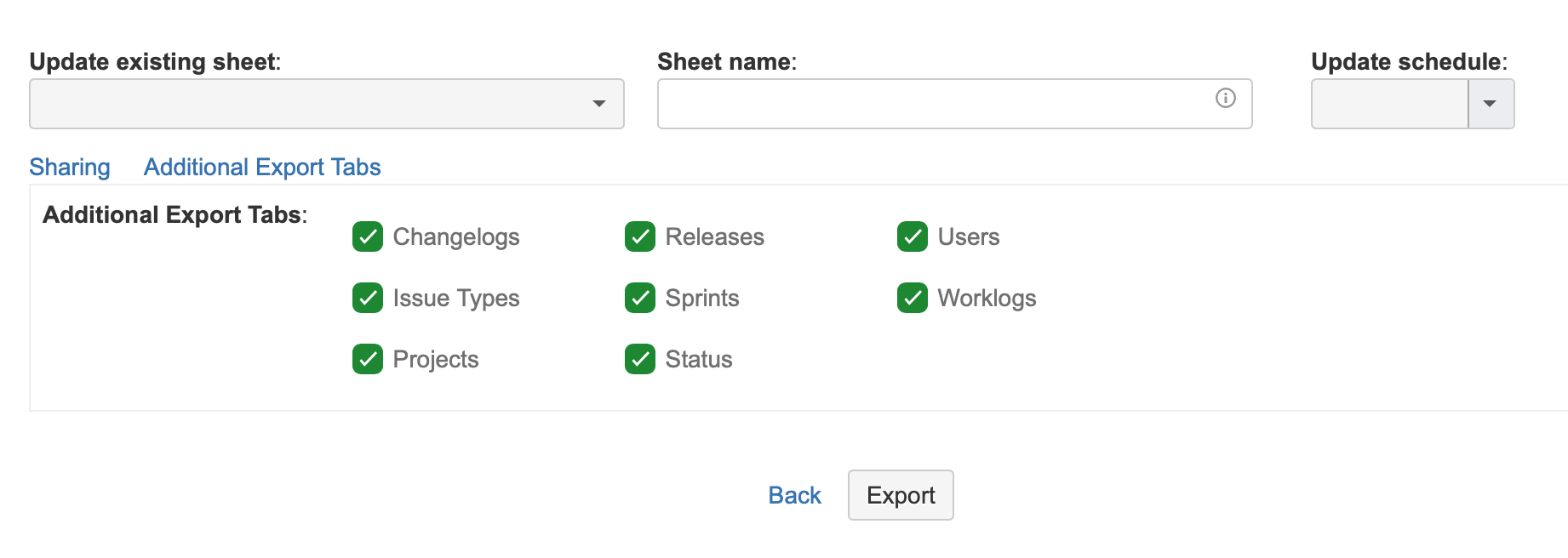Image resolution: width=1568 pixels, height=558 pixels.
Task: Disable the Worklogs checkbox
Action: click(x=913, y=299)
